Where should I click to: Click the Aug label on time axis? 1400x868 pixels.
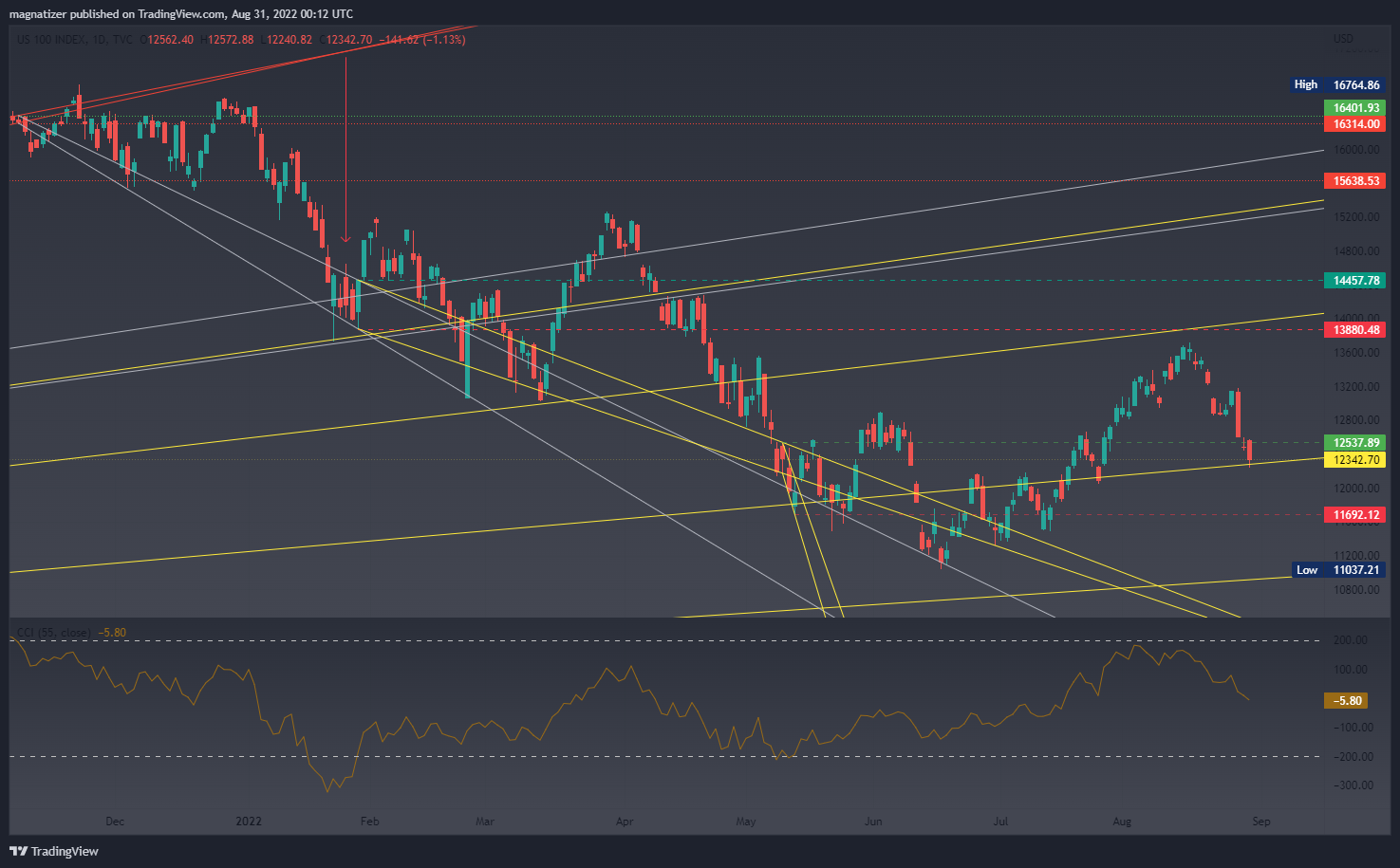point(1122,822)
